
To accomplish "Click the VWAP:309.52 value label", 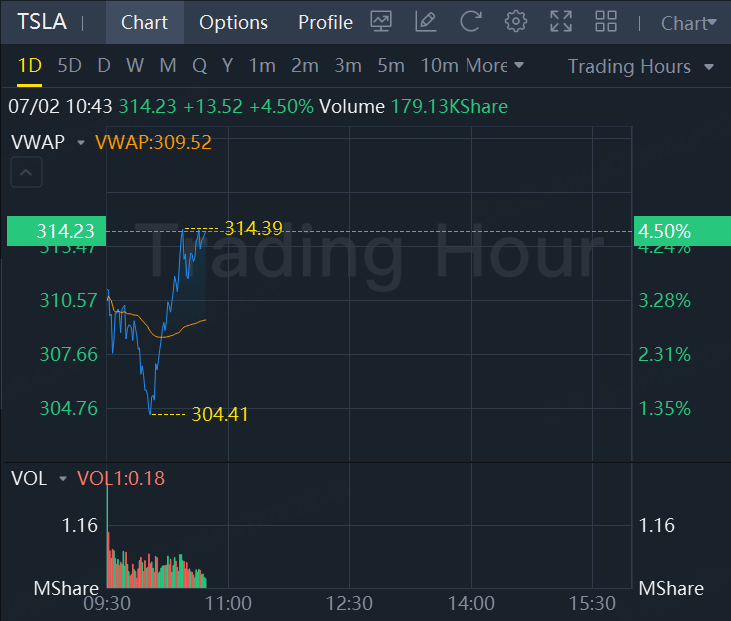I will click(x=153, y=142).
